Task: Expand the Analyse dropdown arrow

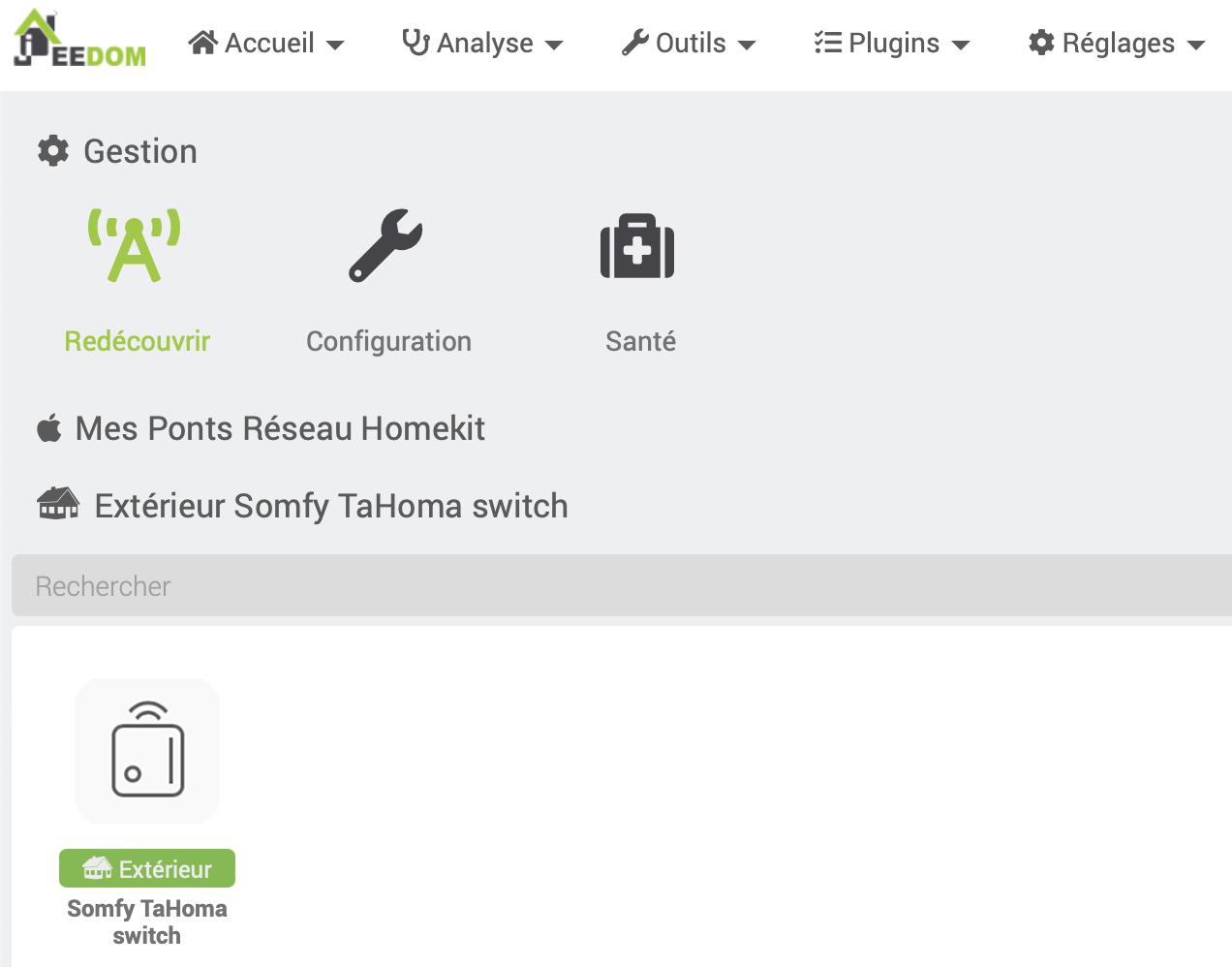Action: pos(554,45)
